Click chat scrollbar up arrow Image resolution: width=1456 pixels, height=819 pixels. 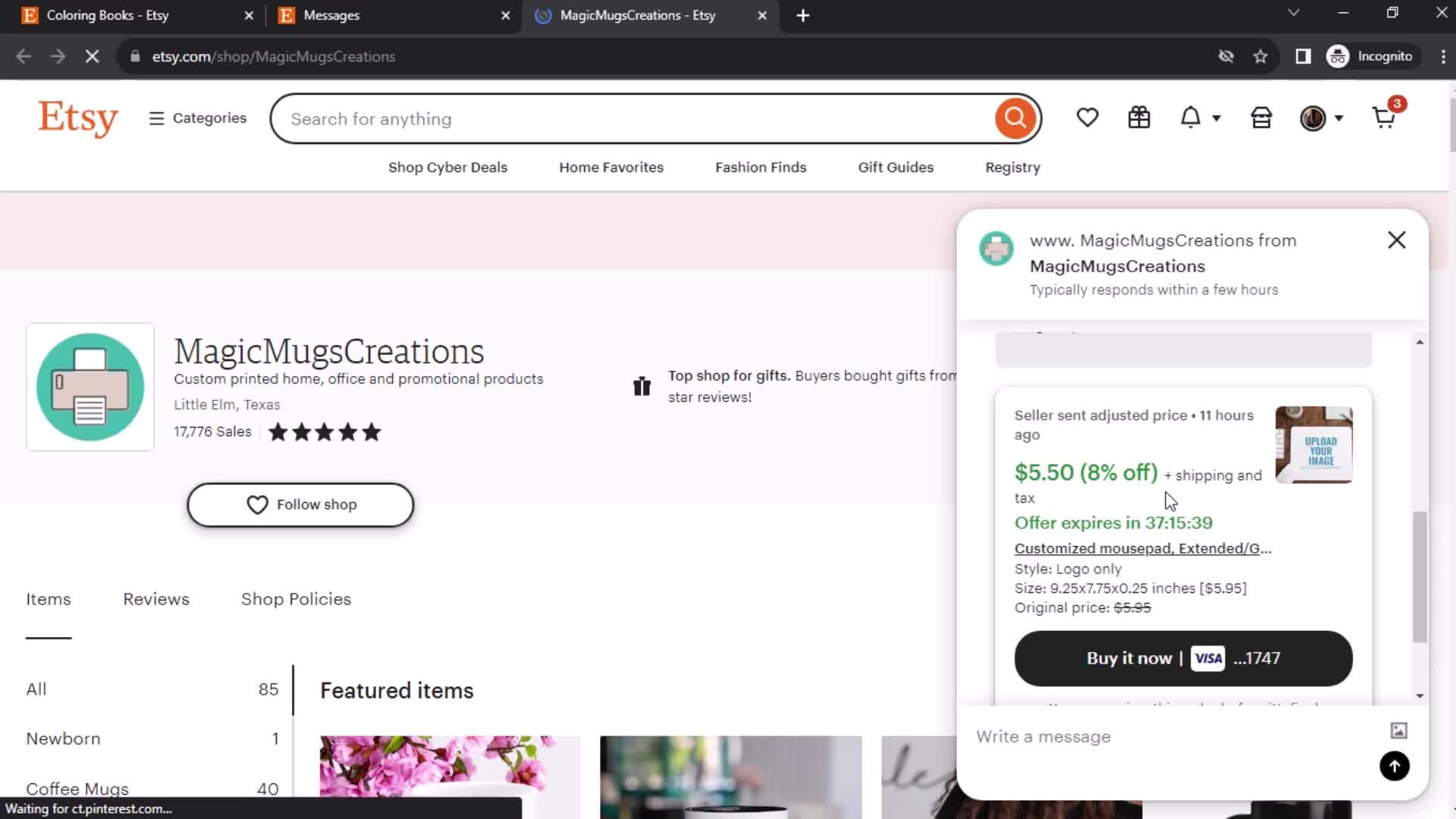[1420, 343]
